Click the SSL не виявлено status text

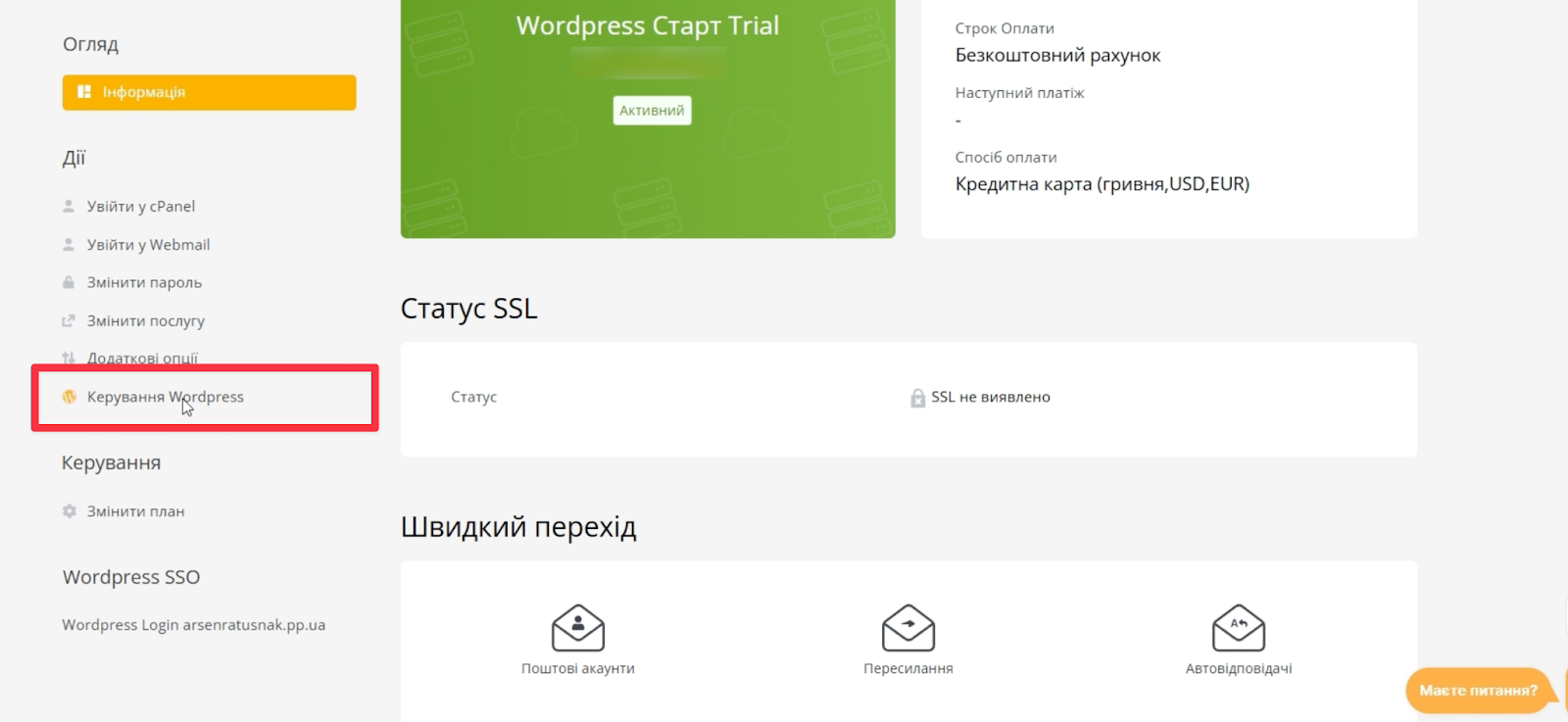coord(991,397)
